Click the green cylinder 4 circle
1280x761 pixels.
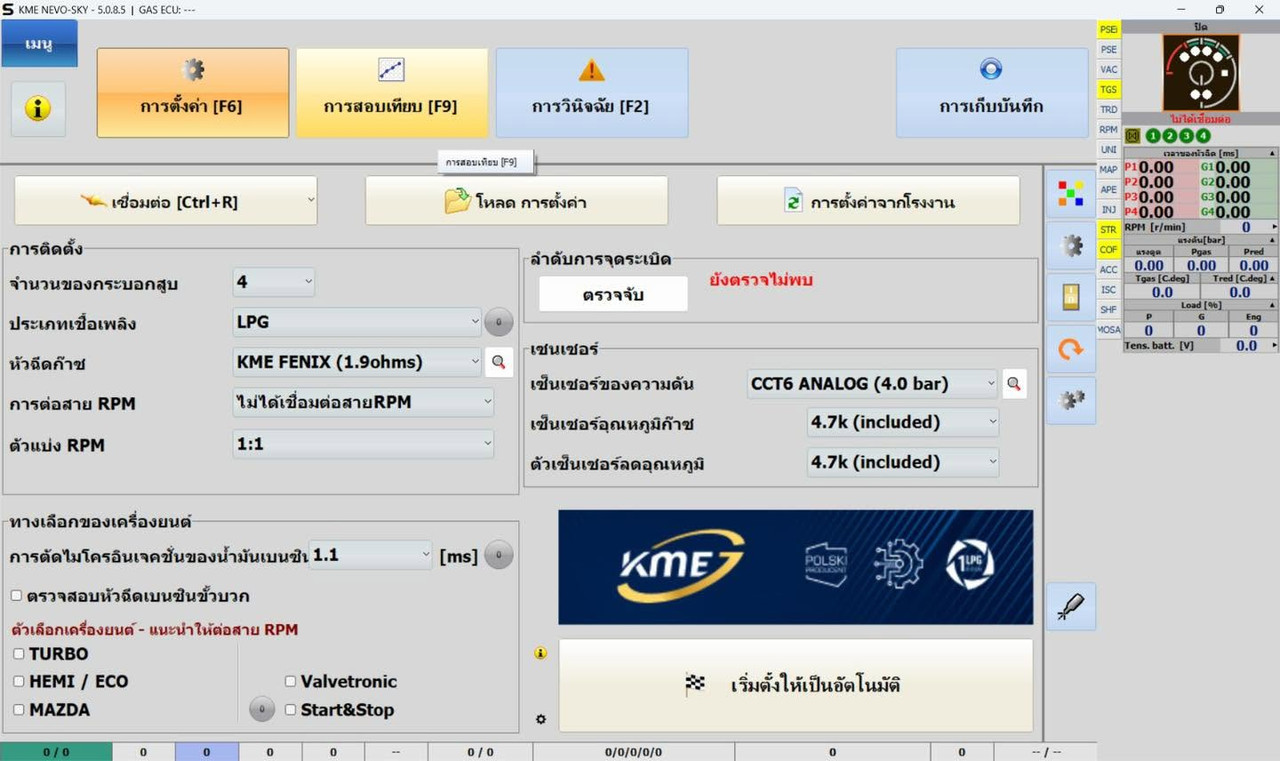pyautogui.click(x=1203, y=136)
